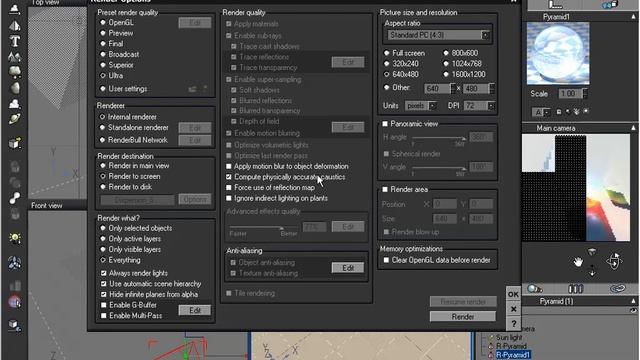Open the second tab at top of right panel

tap(609, 5)
